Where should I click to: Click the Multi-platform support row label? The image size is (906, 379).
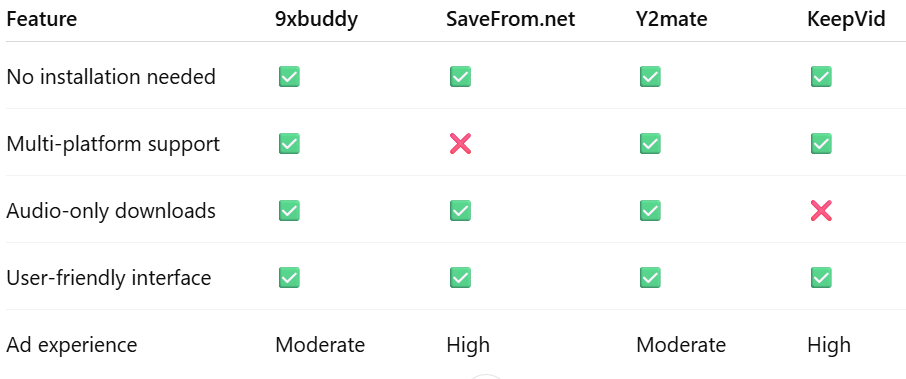[x=113, y=144]
